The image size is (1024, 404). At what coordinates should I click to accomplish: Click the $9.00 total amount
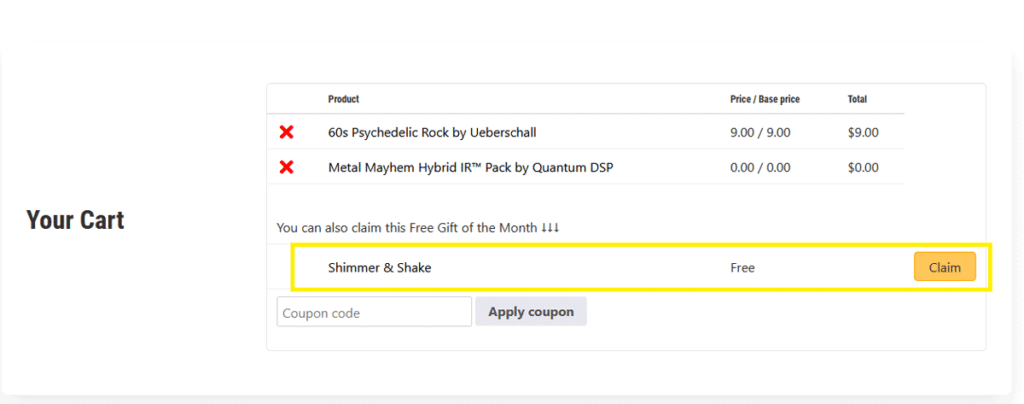(x=863, y=132)
